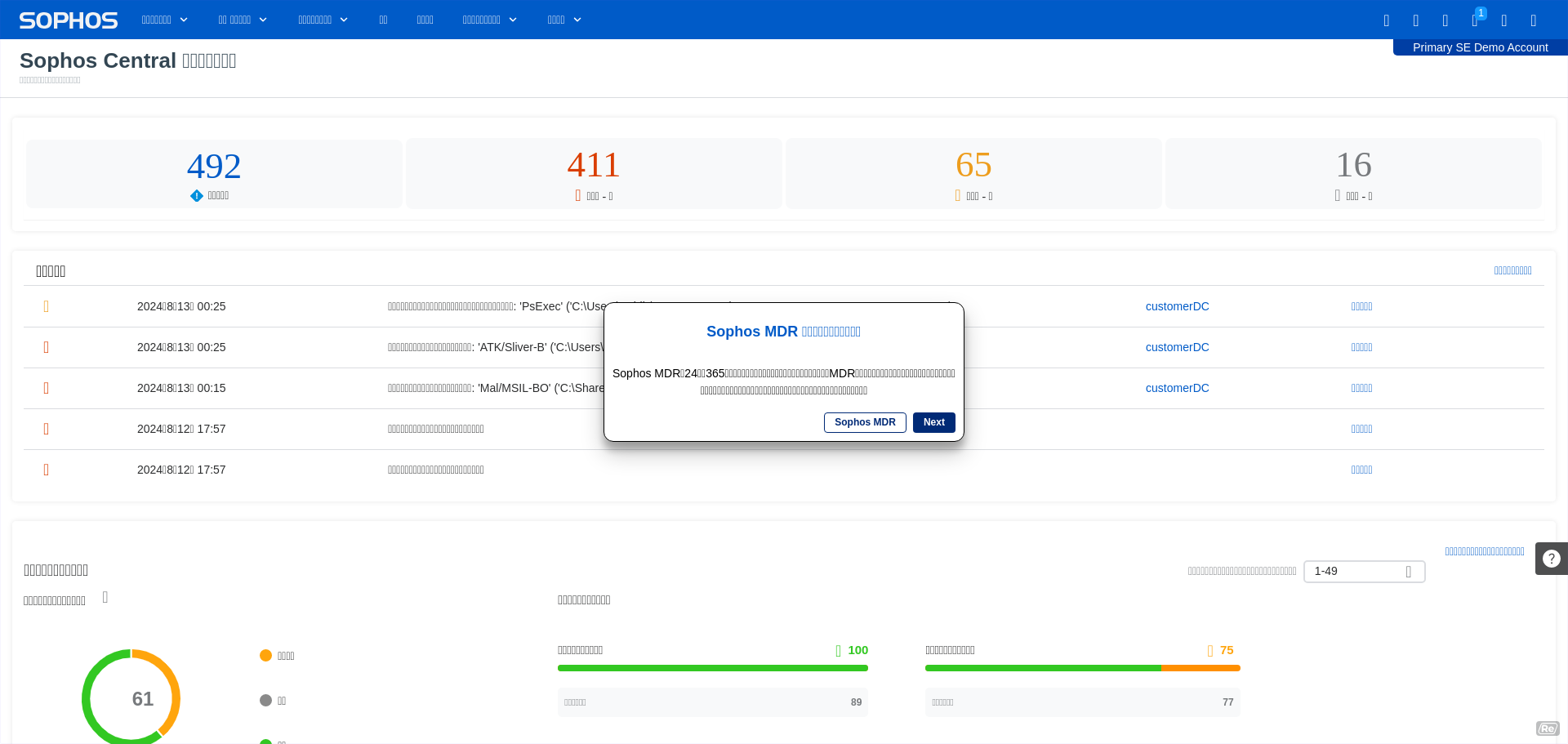
Task: Click the icon beside the 100 score
Action: point(838,651)
